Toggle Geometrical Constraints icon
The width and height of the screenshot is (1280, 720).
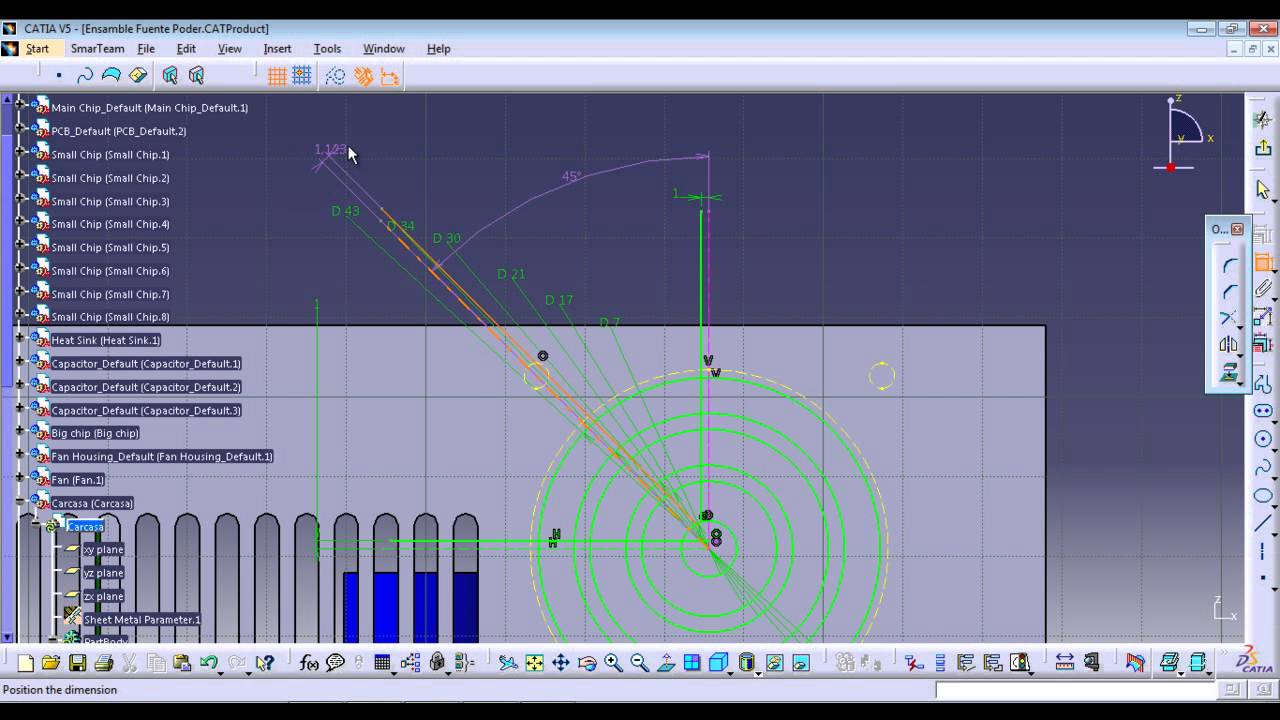pos(363,75)
